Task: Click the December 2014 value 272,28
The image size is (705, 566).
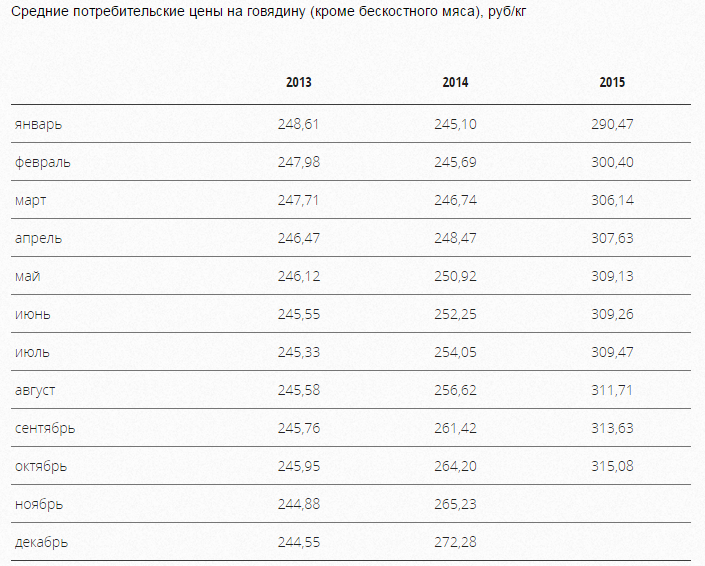Action: point(455,542)
